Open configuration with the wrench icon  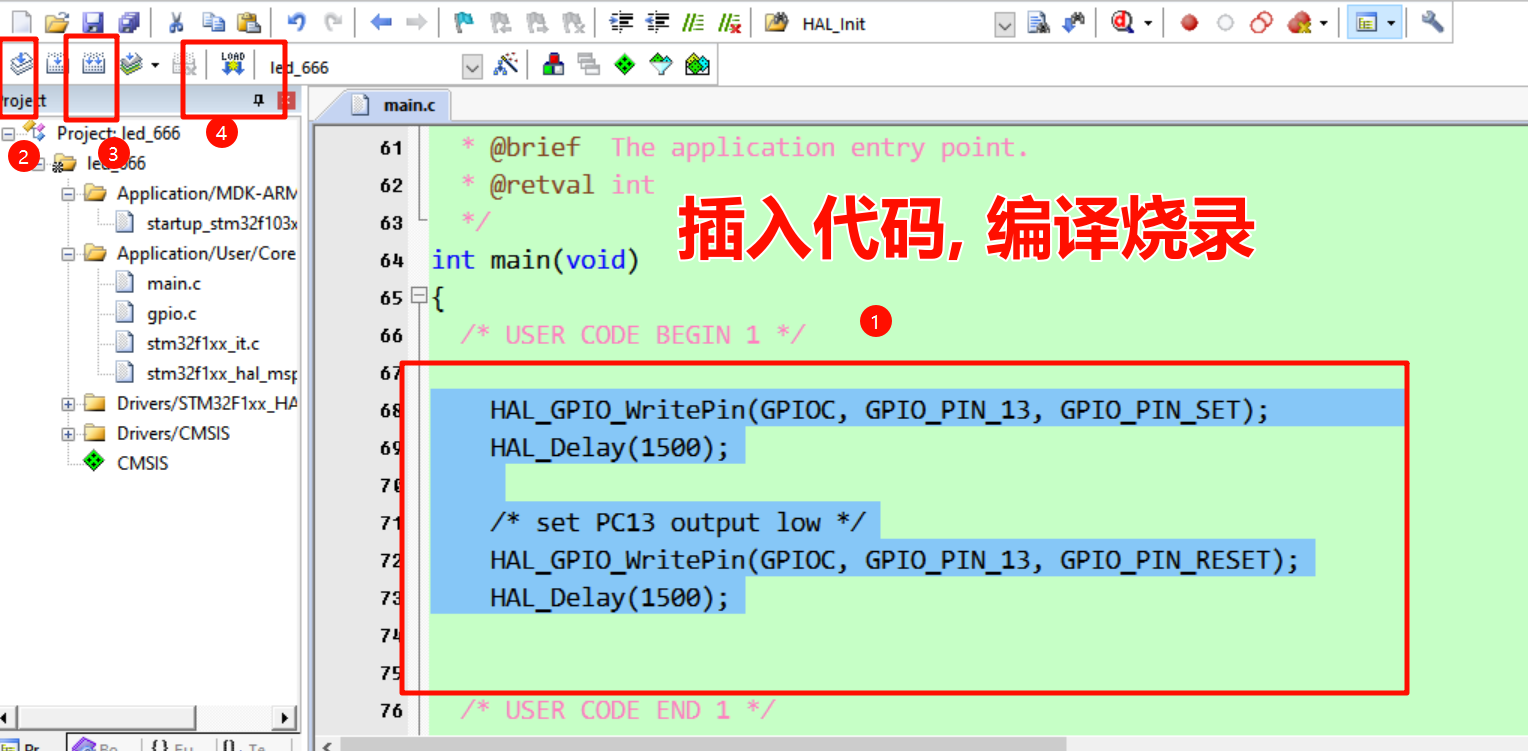click(1432, 23)
